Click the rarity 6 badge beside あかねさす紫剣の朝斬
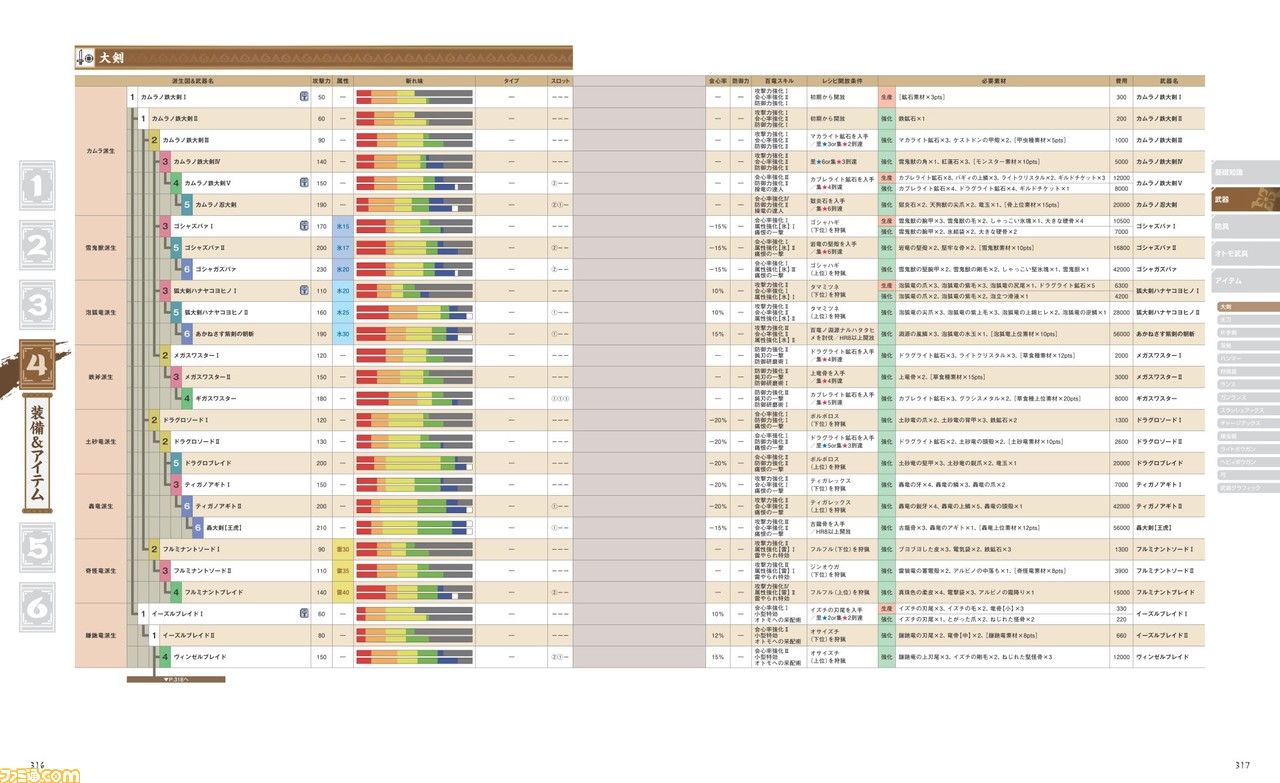1280x783 pixels. pyautogui.click(x=187, y=333)
